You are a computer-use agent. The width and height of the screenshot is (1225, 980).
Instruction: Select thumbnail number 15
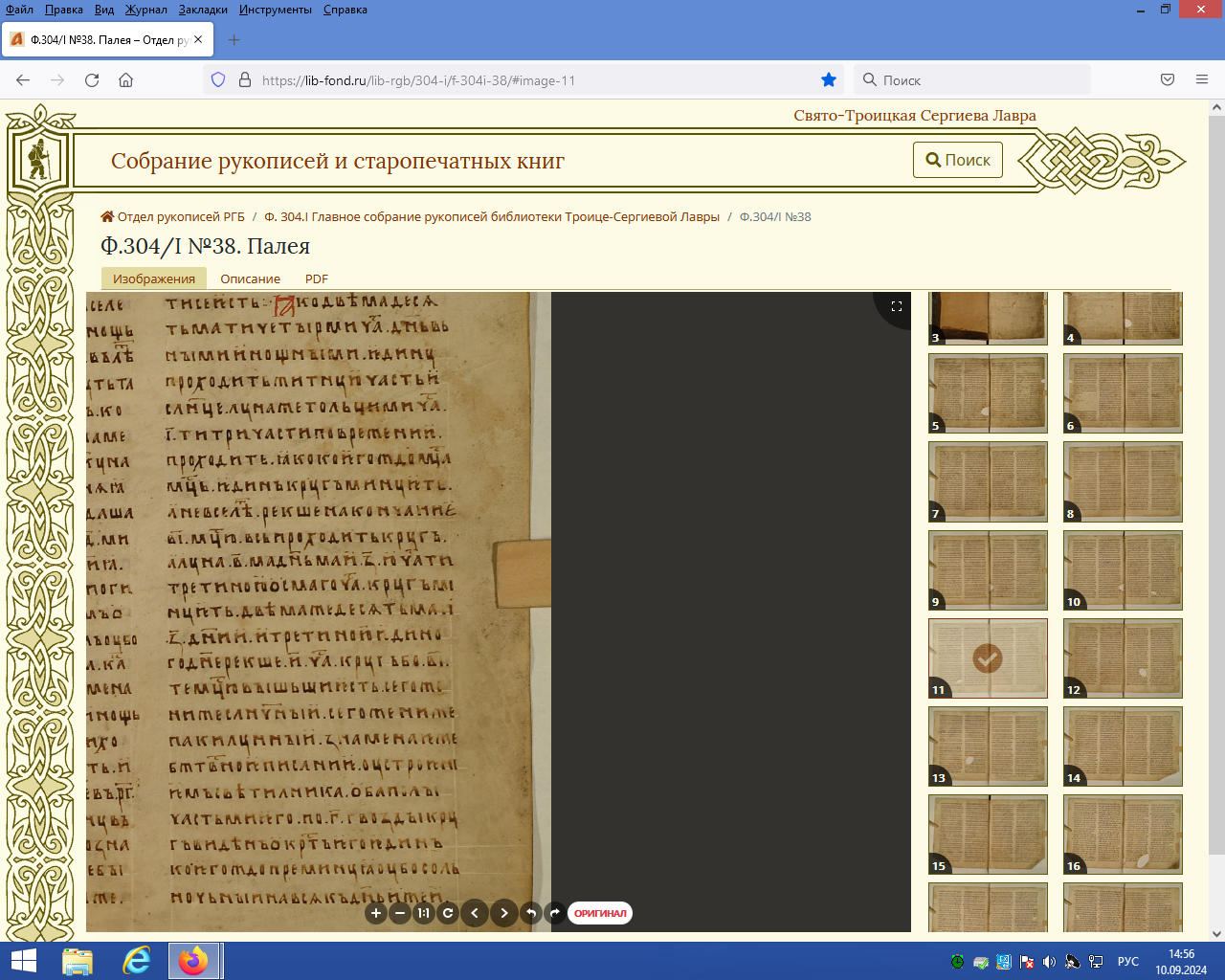(x=988, y=835)
